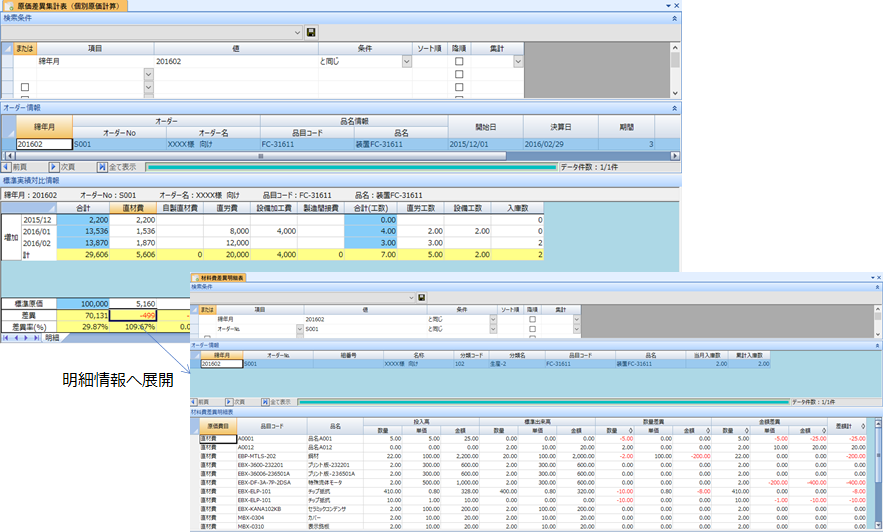The width and height of the screenshot is (883, 532).
Task: Click the 2015/12/01 開始日 cell
Action: (486, 144)
